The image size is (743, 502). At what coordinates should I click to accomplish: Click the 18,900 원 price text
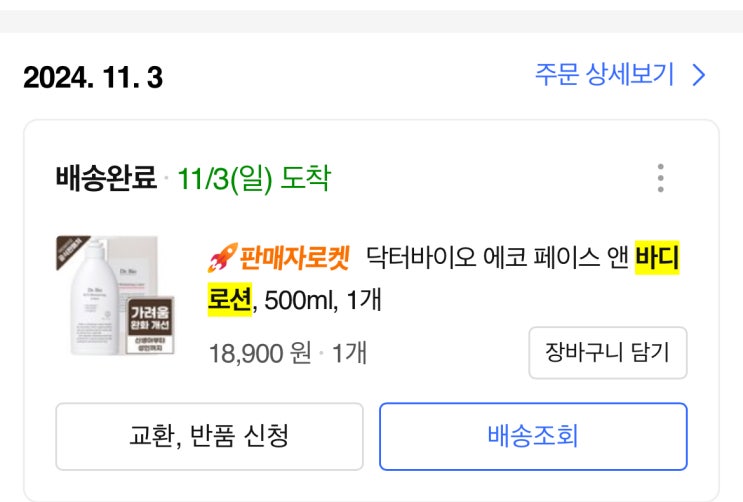click(x=260, y=353)
